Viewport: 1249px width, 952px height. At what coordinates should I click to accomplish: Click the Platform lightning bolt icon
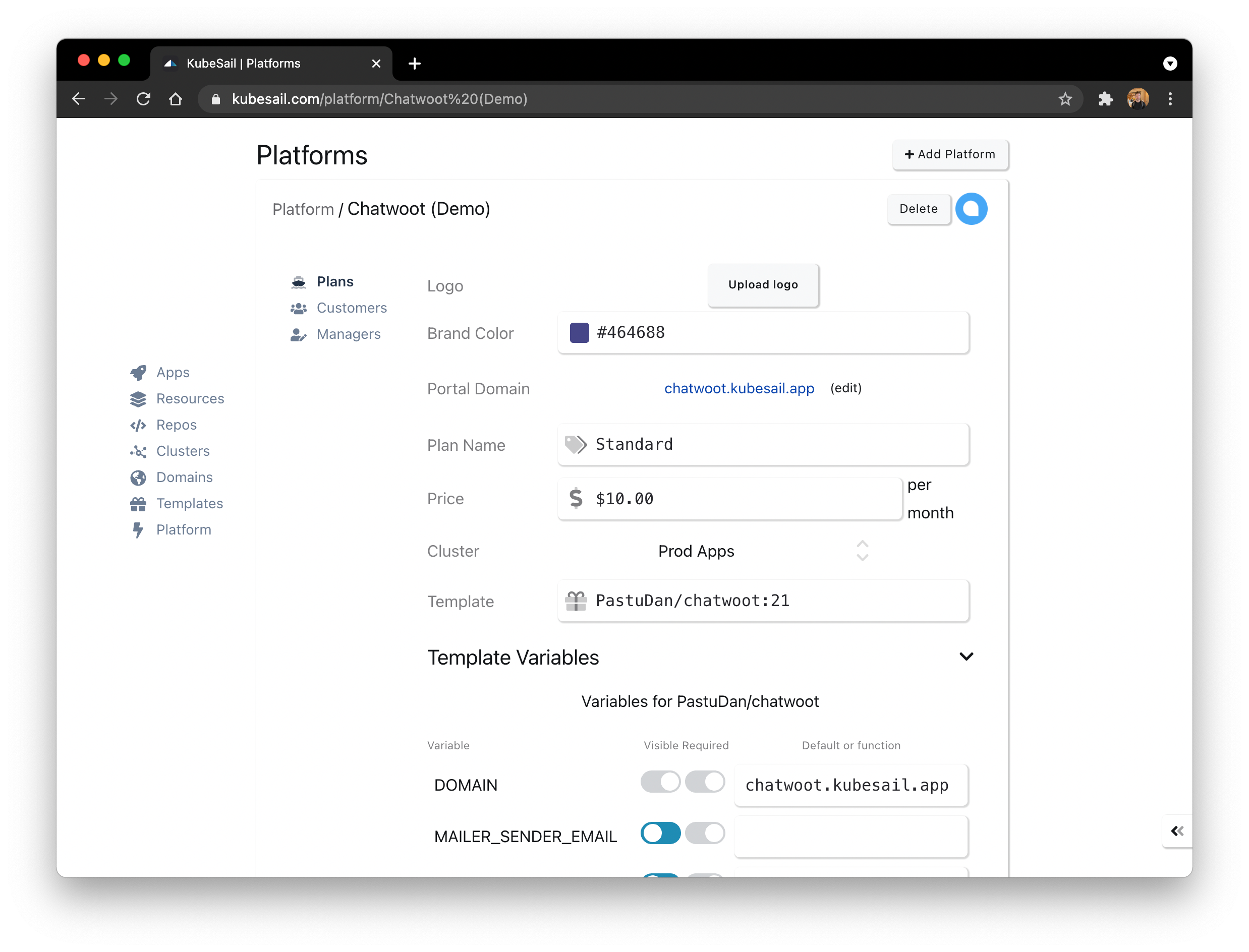point(138,530)
